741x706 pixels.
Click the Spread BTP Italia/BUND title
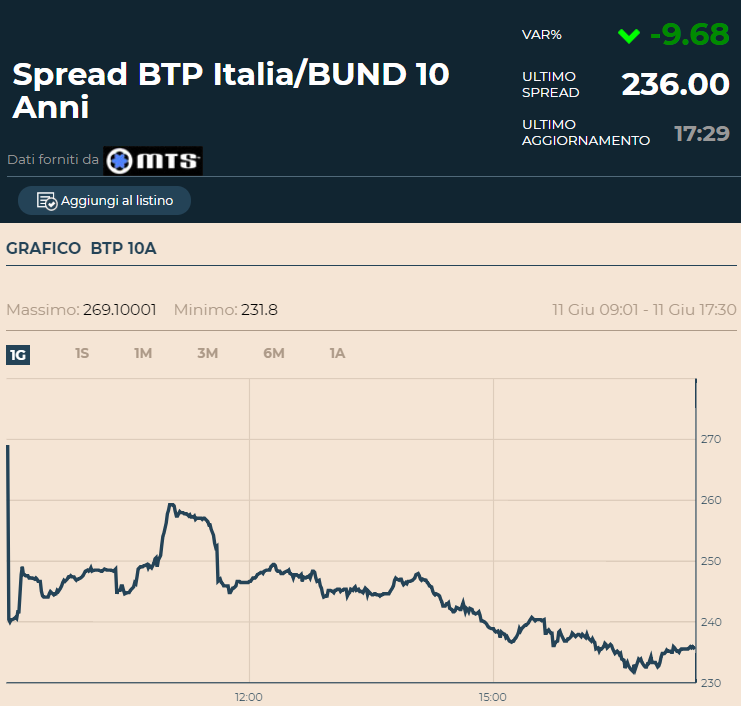click(230, 90)
